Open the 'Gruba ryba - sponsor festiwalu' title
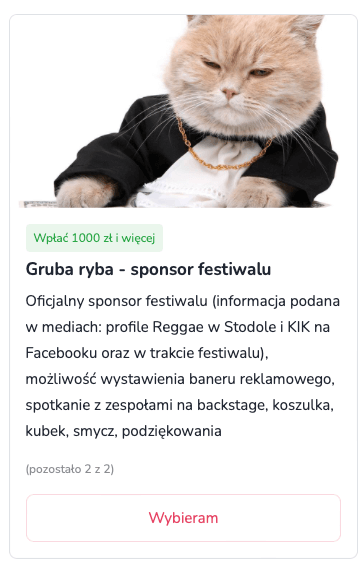Image resolution: width=363 pixels, height=575 pixels. click(148, 269)
